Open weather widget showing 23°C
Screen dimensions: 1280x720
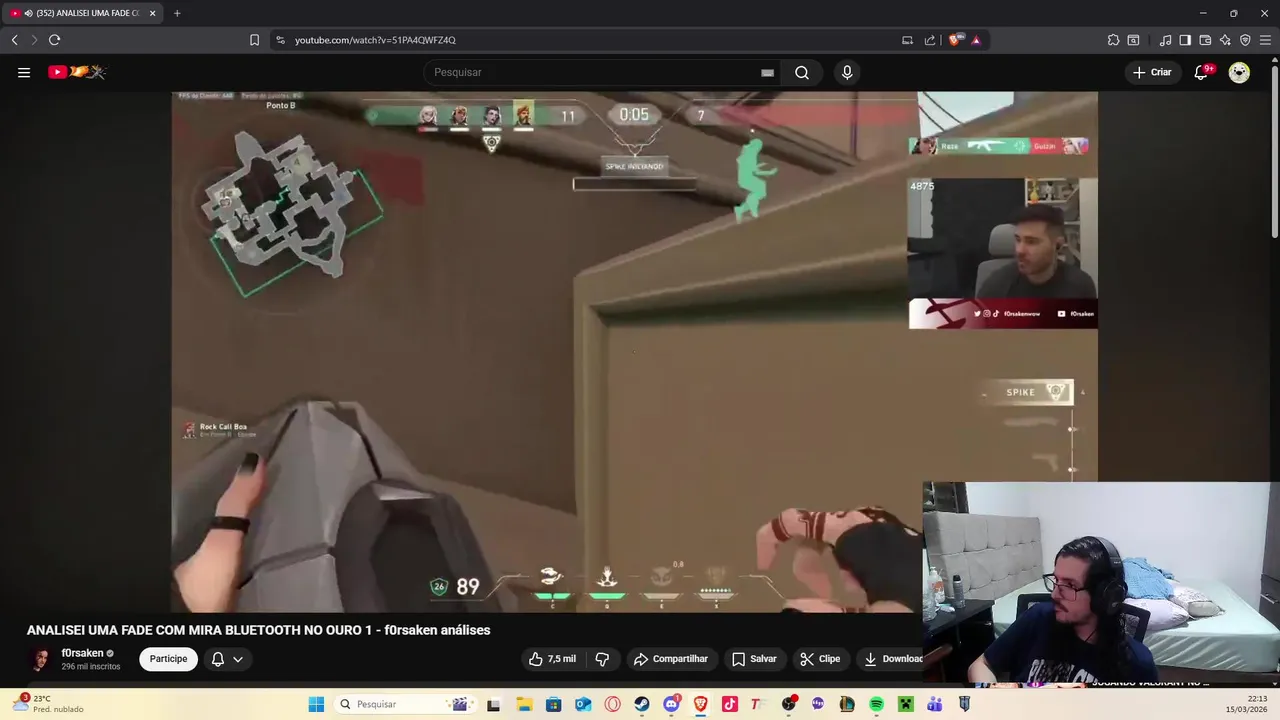[x=48, y=704]
